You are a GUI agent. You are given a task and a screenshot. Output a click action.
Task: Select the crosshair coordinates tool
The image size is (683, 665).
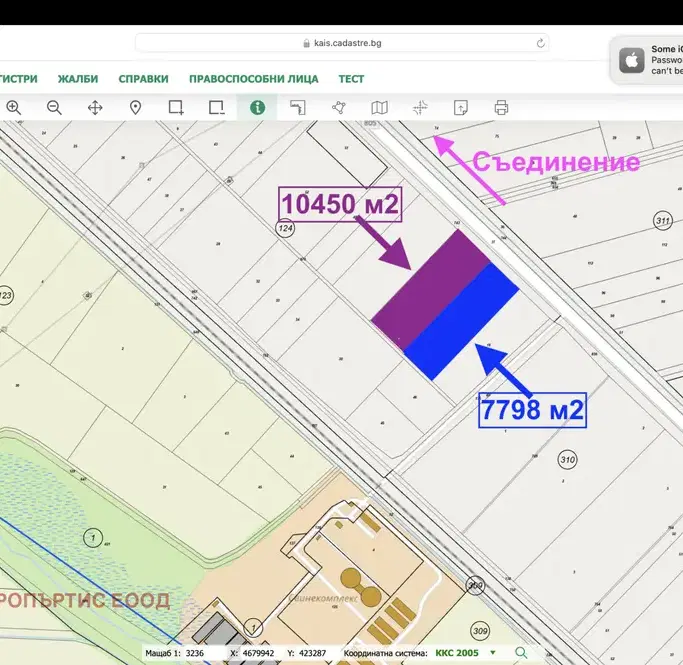[420, 108]
